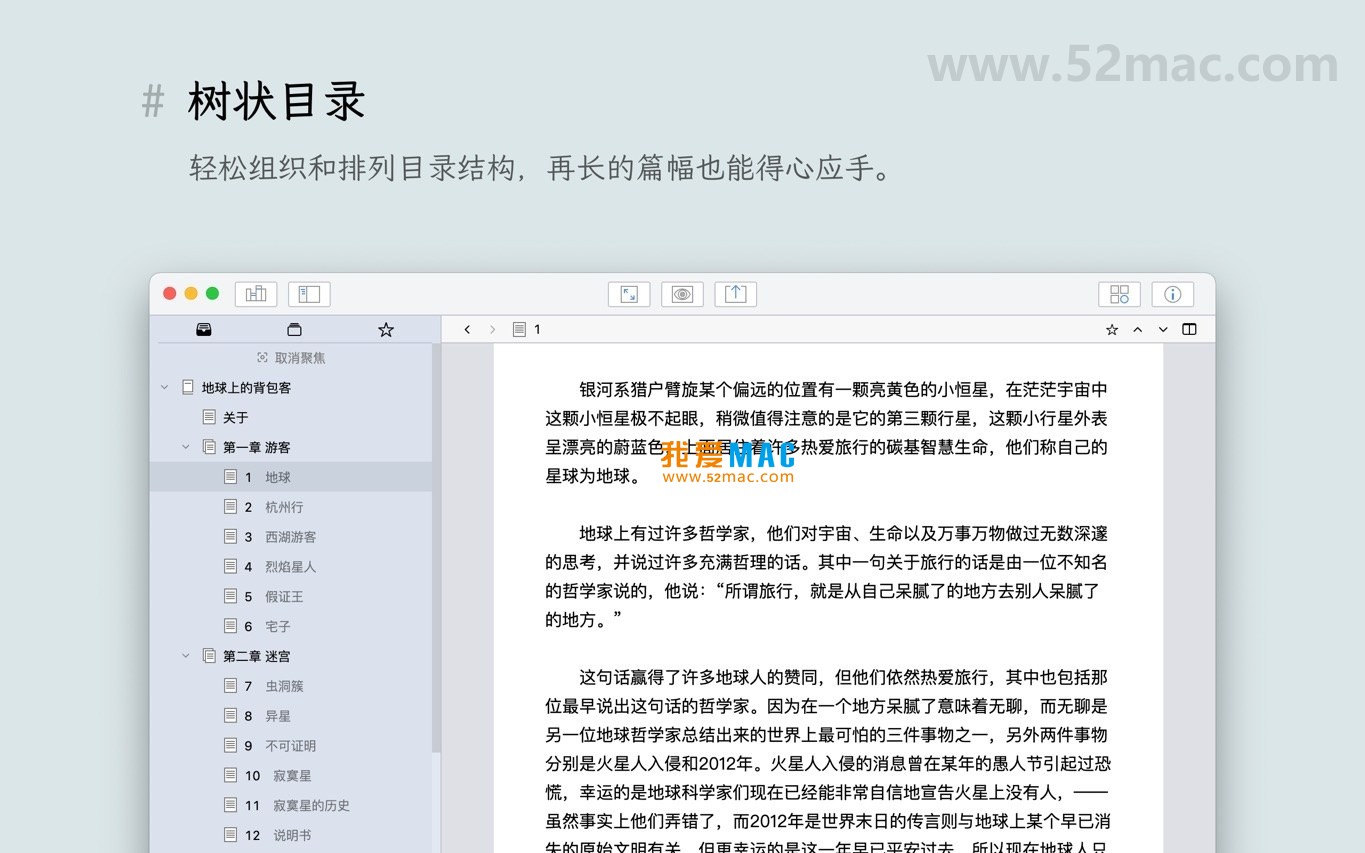Open the library statistics icon in the toolbar

255,293
